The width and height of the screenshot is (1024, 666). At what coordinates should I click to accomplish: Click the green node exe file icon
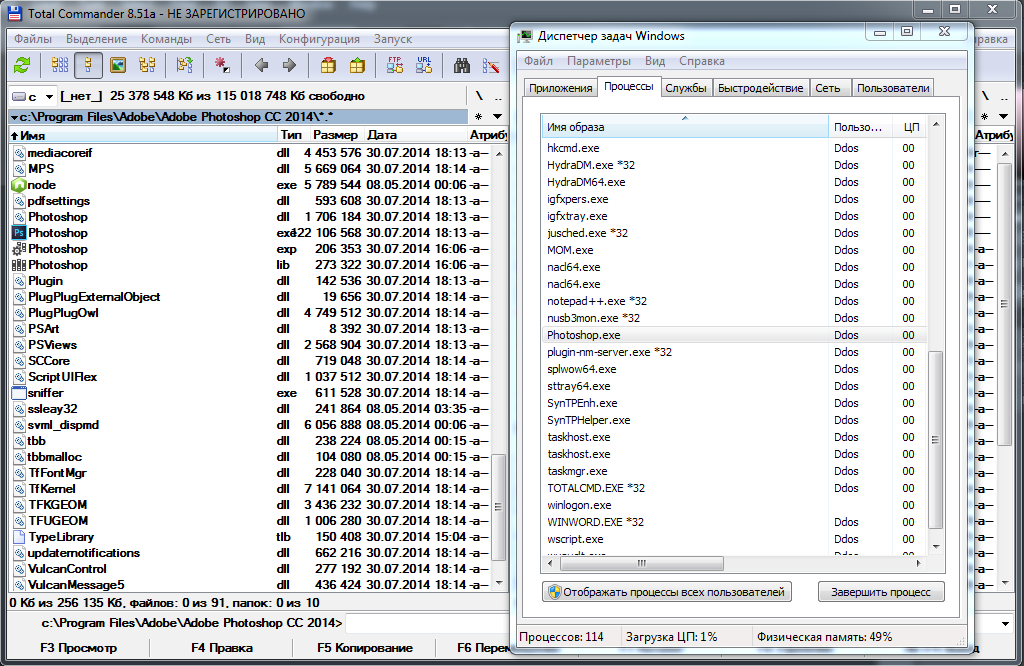[19, 185]
